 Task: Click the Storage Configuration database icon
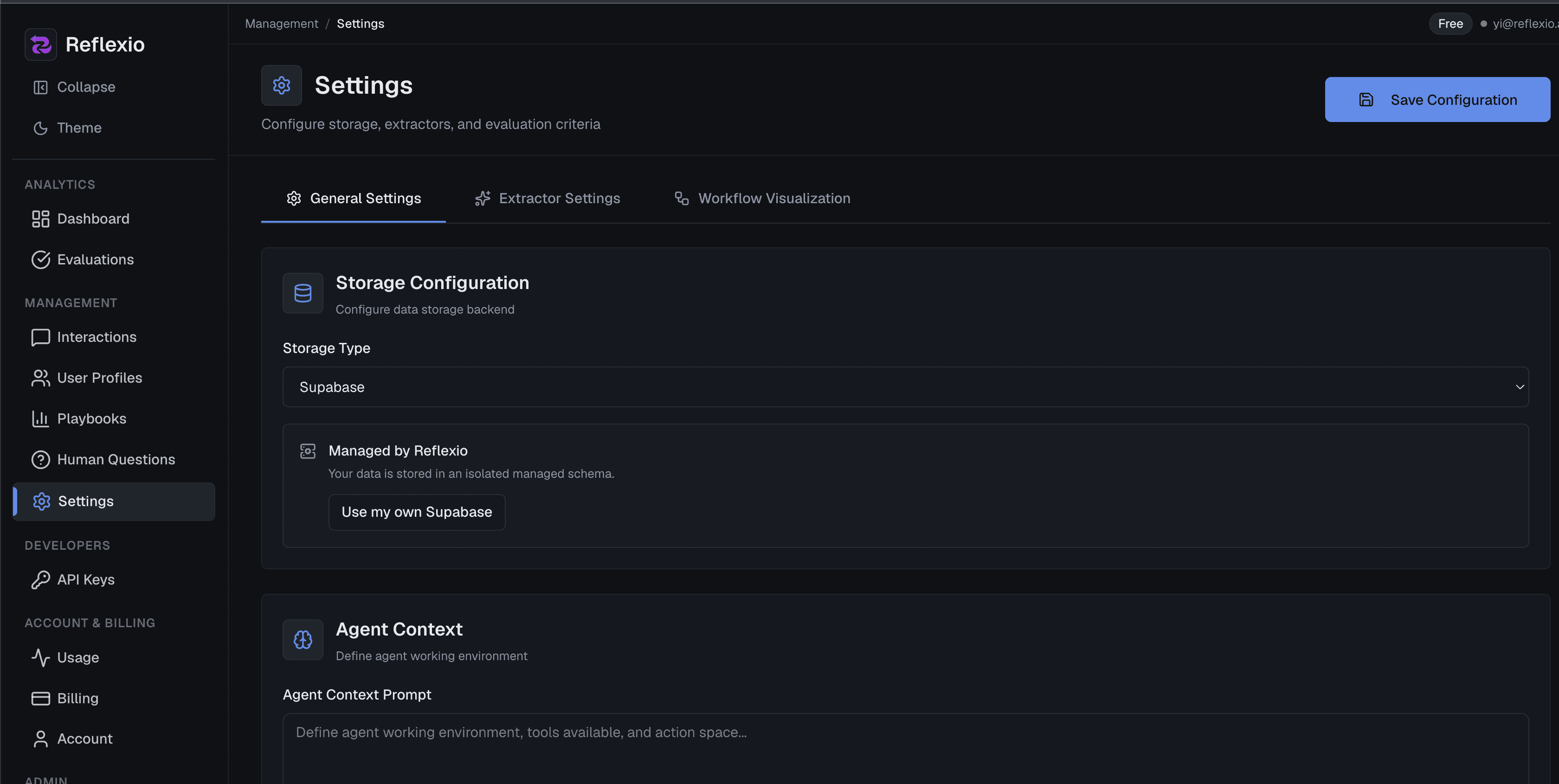[x=303, y=293]
